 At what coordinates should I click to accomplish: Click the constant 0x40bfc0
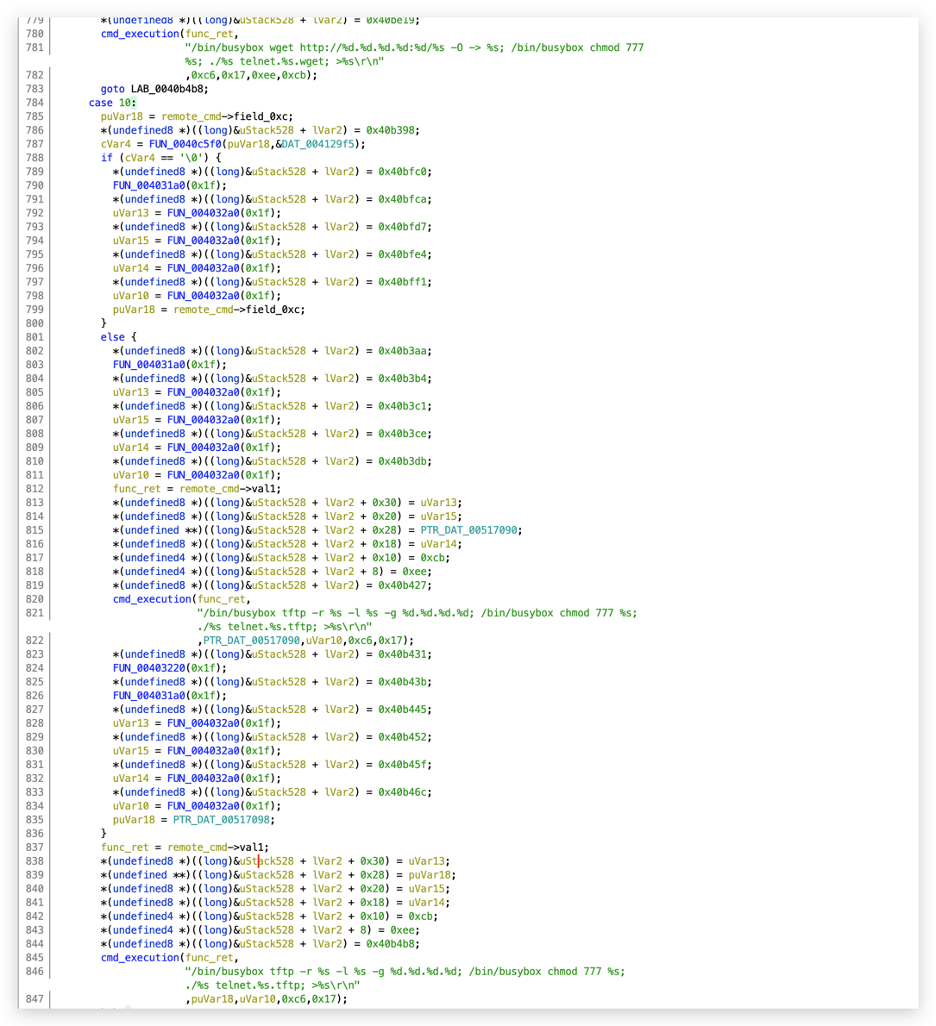403,171
